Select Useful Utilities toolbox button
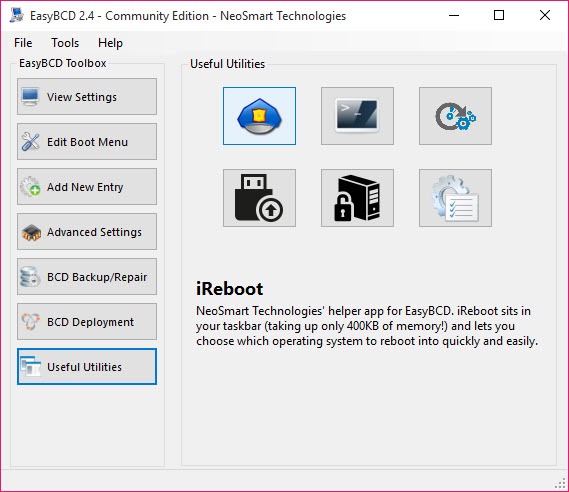Image resolution: width=569 pixels, height=492 pixels. pos(87,366)
